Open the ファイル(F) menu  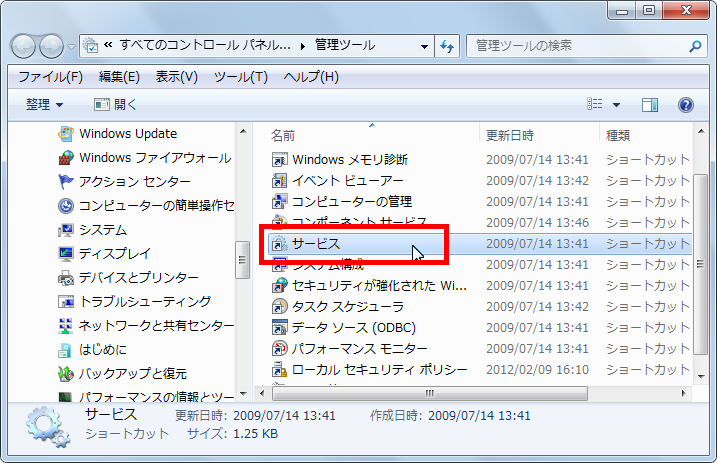(x=50, y=77)
